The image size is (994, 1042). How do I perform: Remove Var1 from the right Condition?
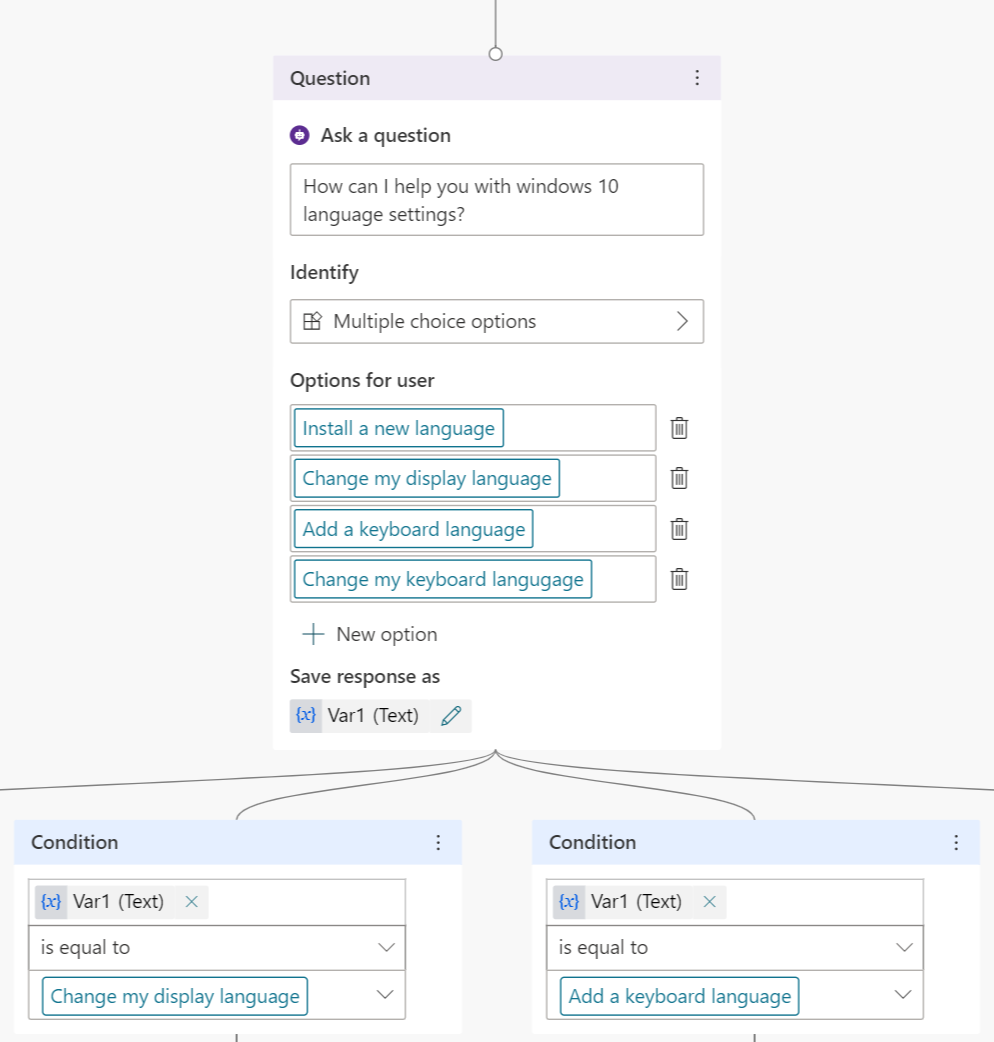[709, 902]
